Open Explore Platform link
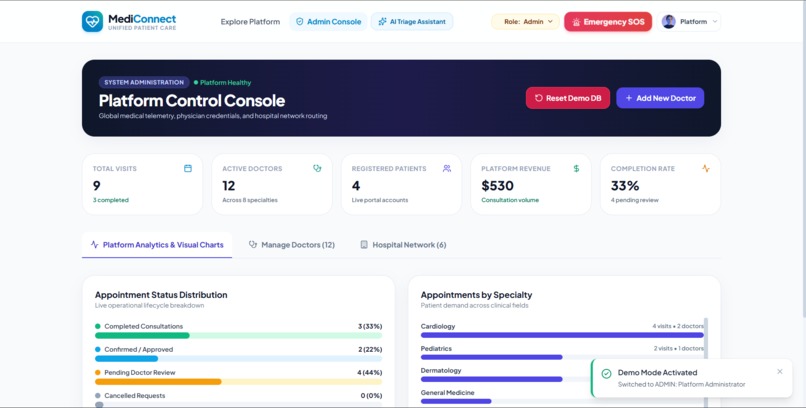806x408 pixels. (x=250, y=22)
